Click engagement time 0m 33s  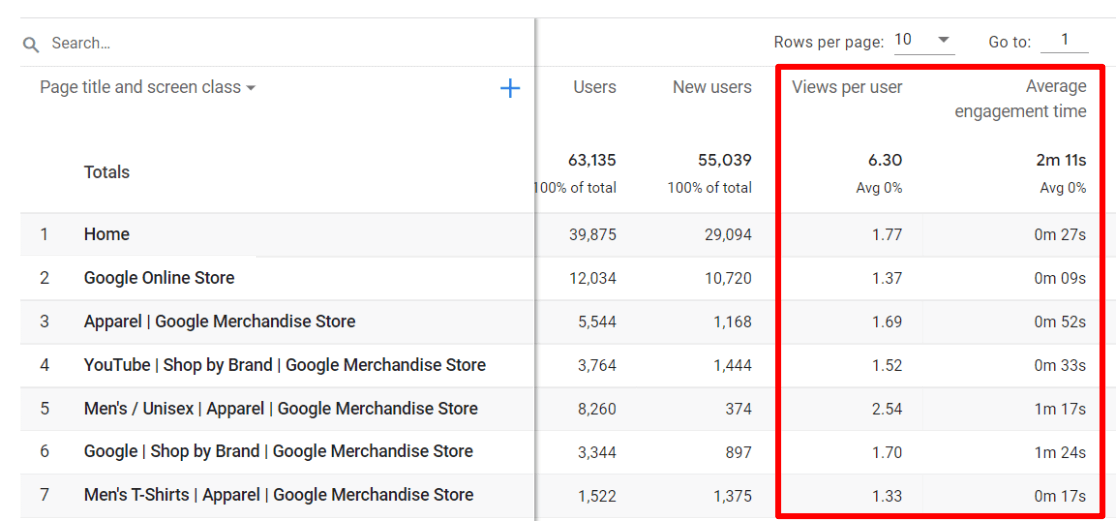(1060, 365)
